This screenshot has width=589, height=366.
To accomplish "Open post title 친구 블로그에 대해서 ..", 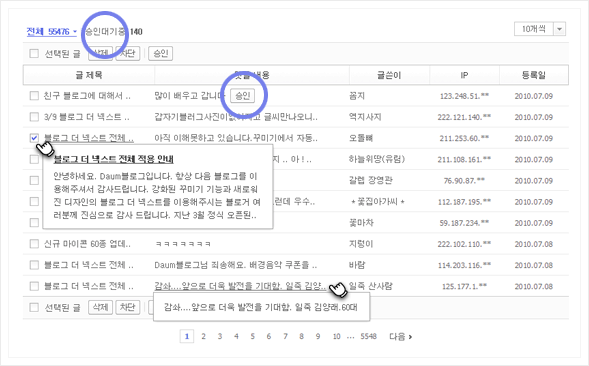I will [x=87, y=96].
